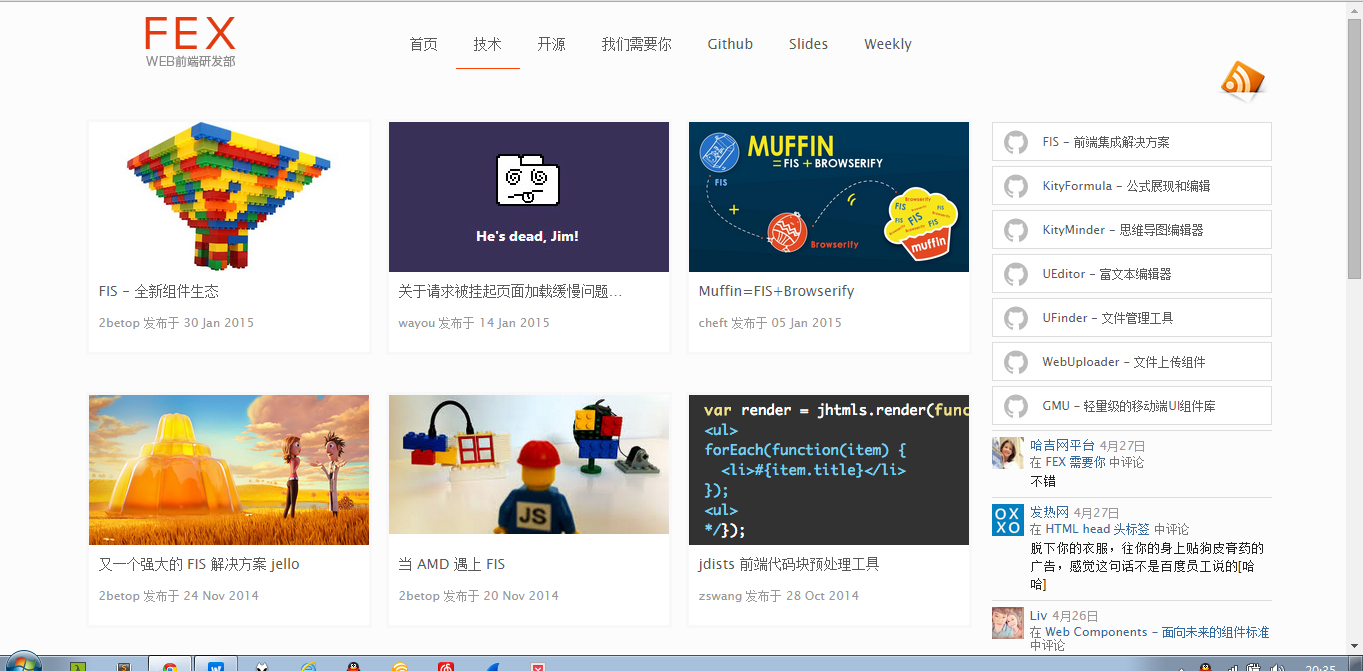Open the orange RSS feed icon
This screenshot has width=1363, height=671.
(1243, 81)
